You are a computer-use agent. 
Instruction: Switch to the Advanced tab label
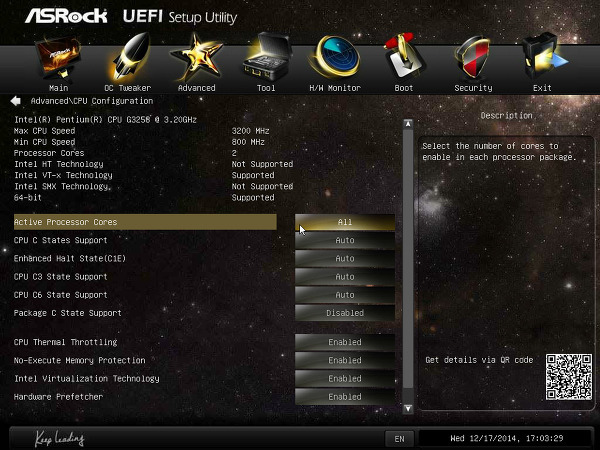pos(197,88)
